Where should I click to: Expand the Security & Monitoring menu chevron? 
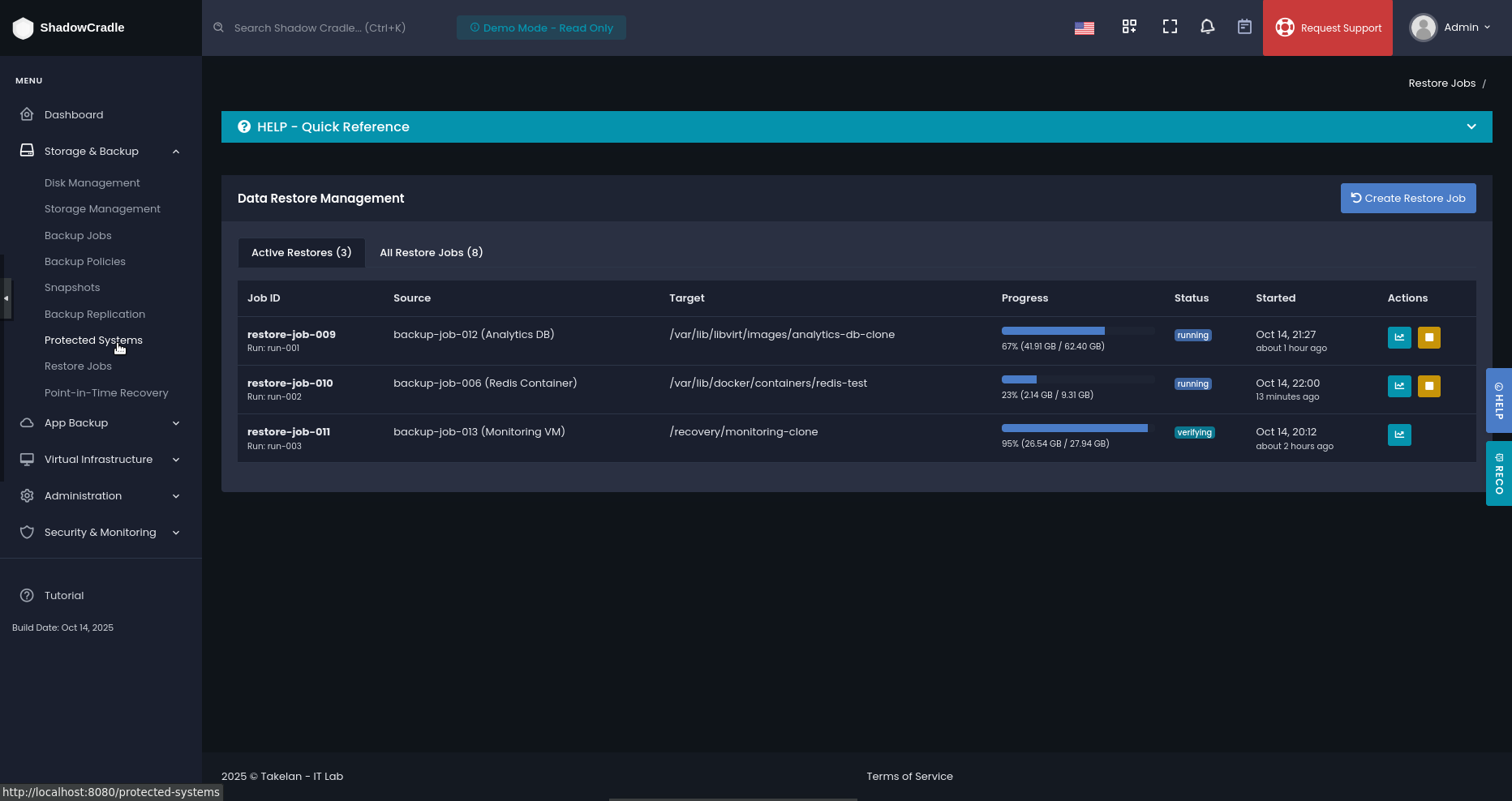[x=176, y=533]
